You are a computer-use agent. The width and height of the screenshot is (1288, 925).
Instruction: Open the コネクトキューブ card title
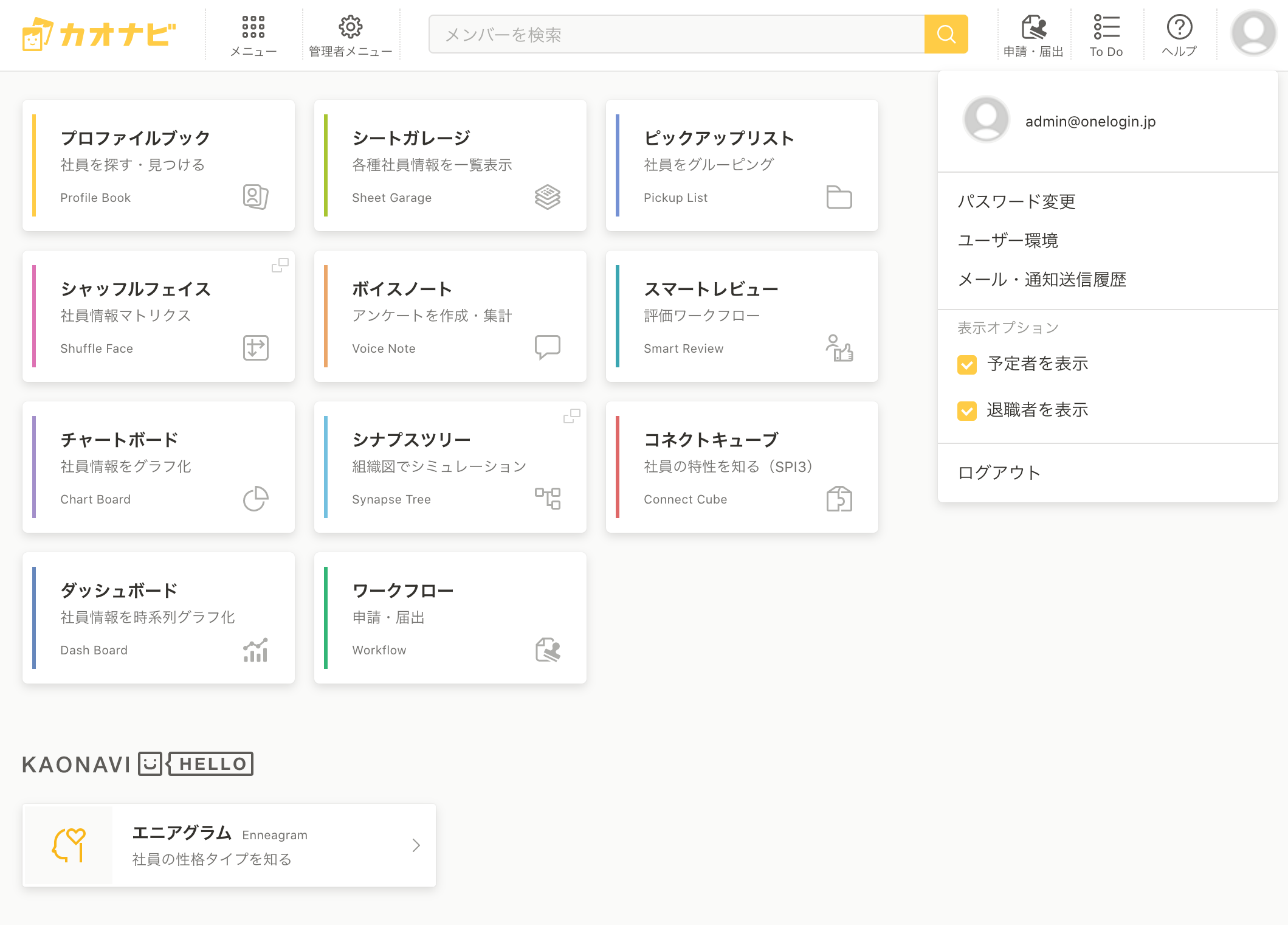[x=711, y=440]
